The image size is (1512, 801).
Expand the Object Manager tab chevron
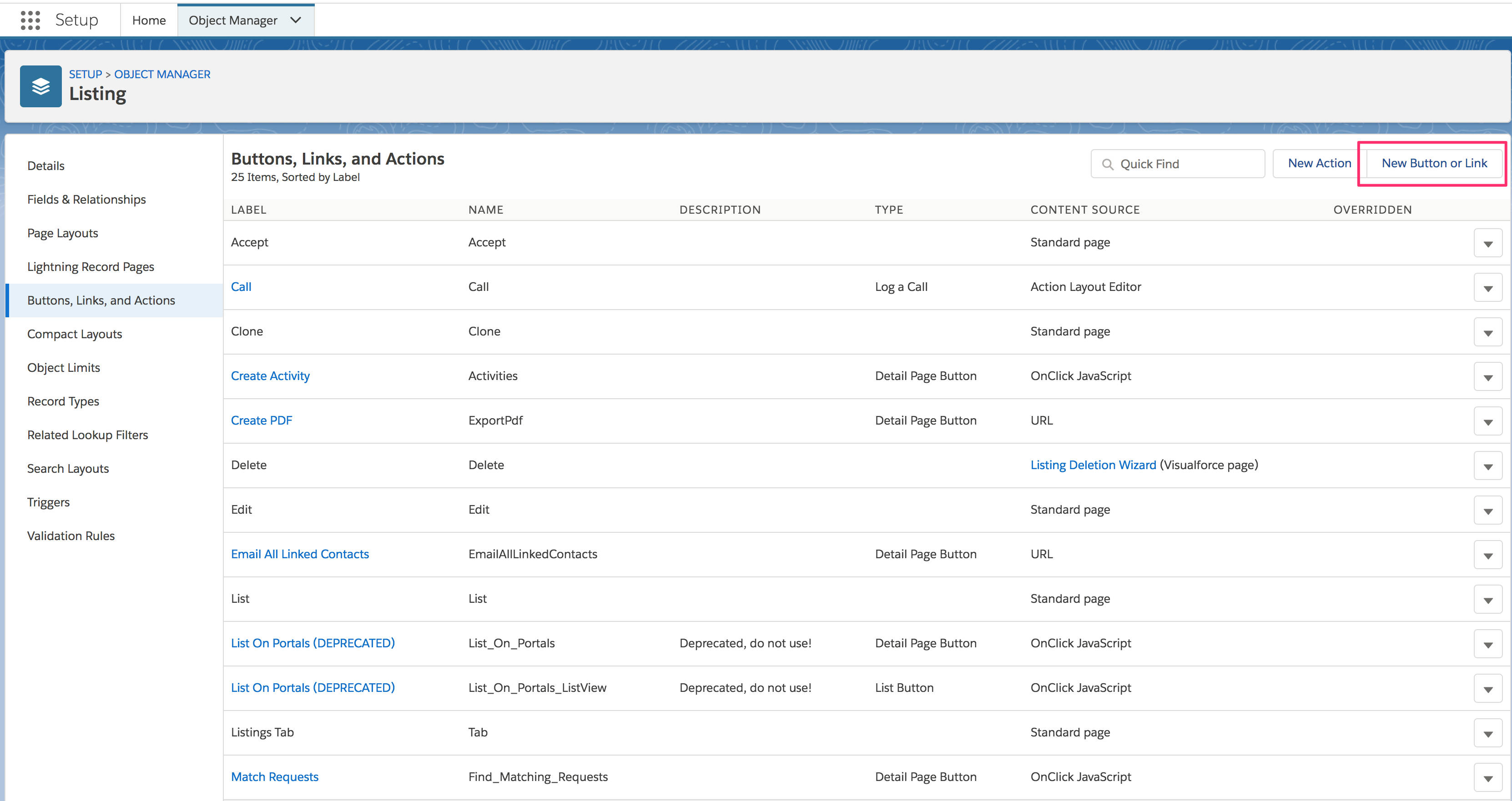coord(297,20)
